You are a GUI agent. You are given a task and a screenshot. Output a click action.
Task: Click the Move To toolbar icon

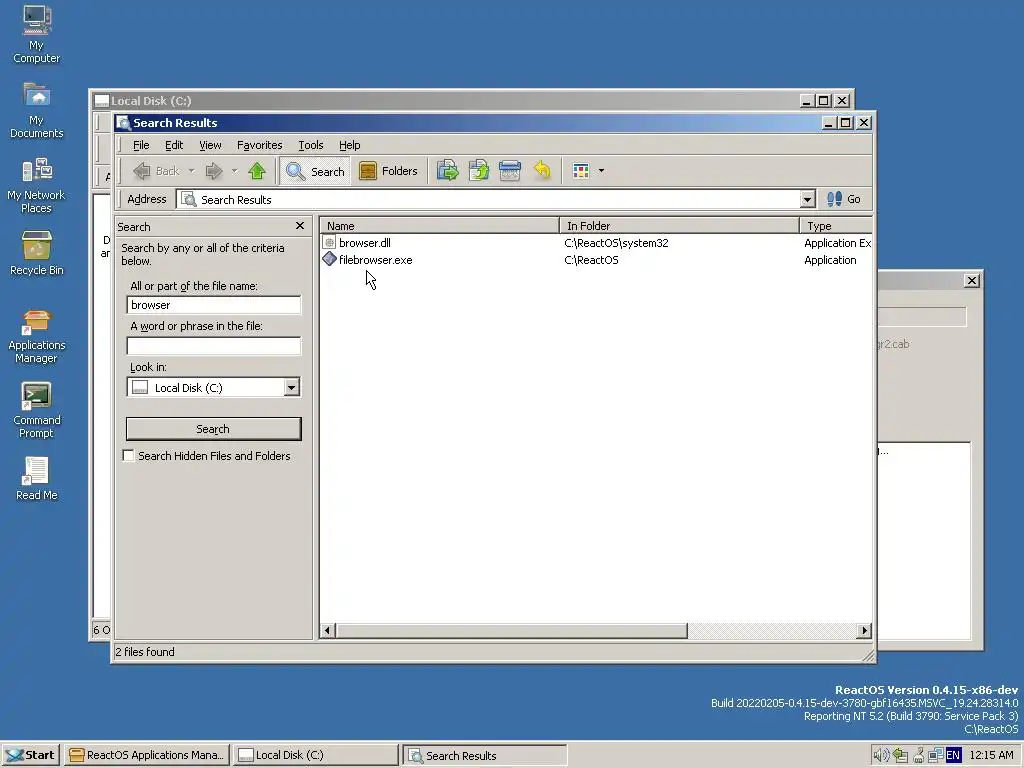[x=447, y=171]
